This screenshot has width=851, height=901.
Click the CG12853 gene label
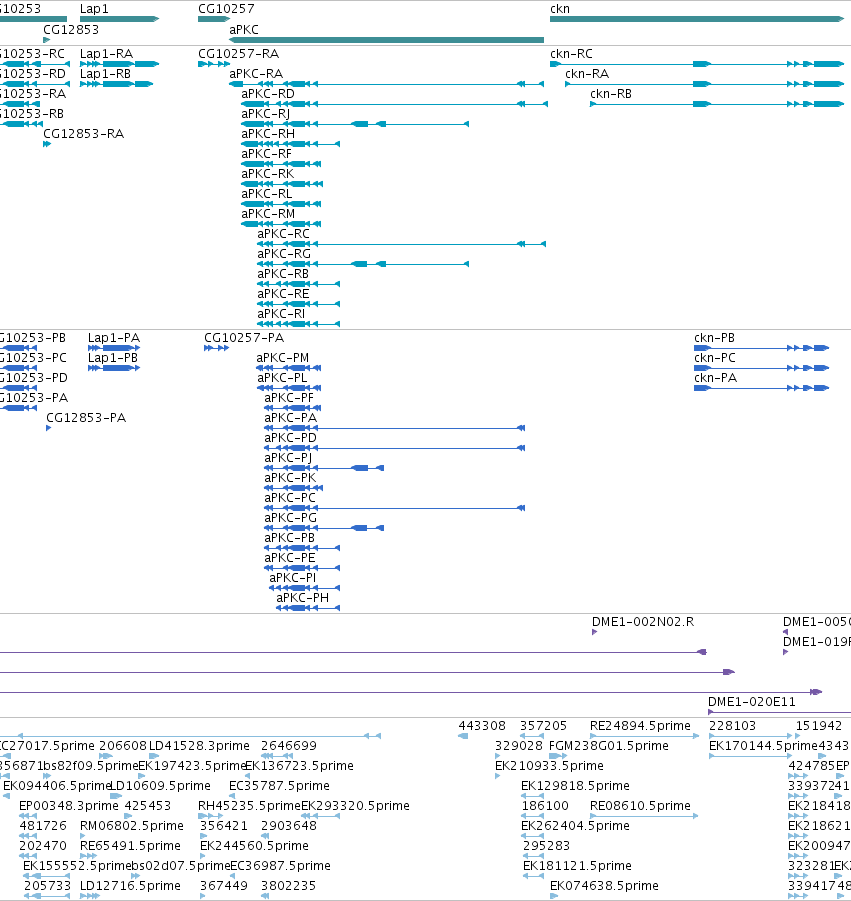71,29
